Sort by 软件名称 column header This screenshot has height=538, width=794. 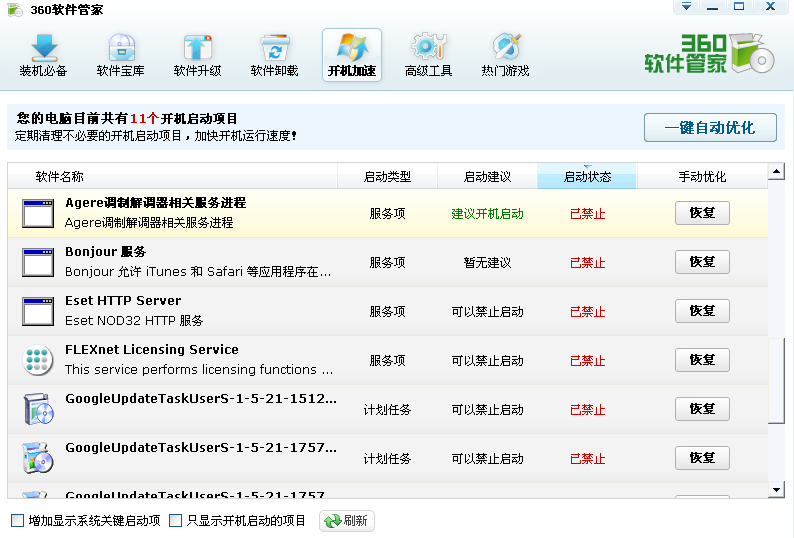pos(60,177)
